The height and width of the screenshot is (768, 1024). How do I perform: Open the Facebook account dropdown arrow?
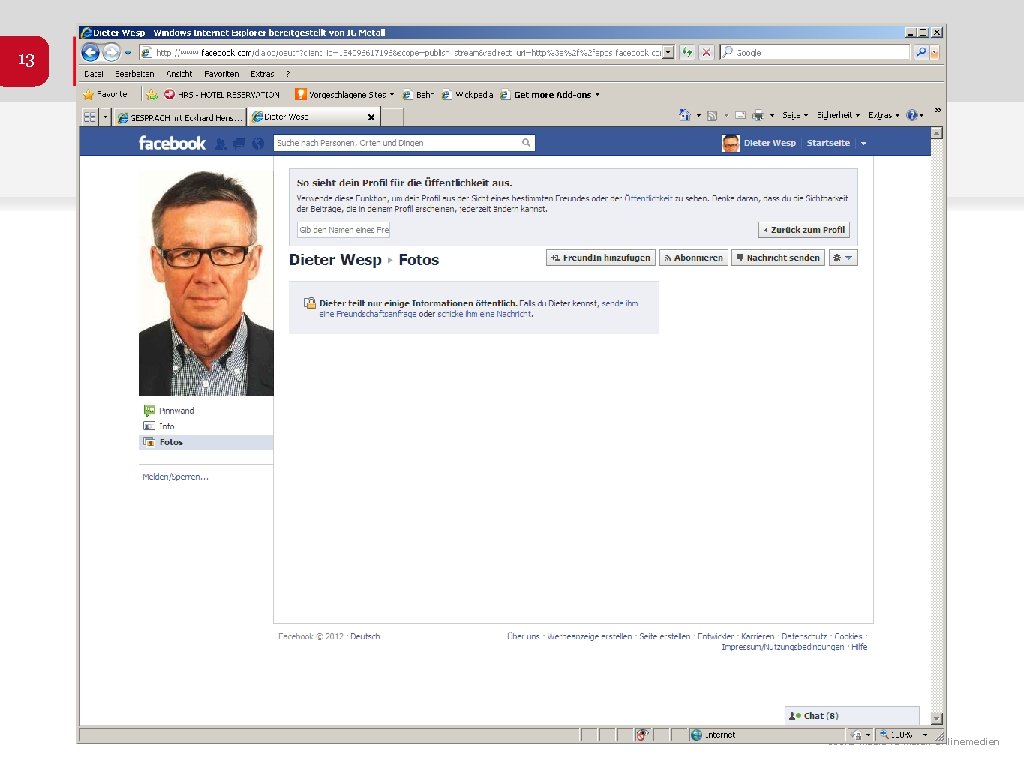863,143
